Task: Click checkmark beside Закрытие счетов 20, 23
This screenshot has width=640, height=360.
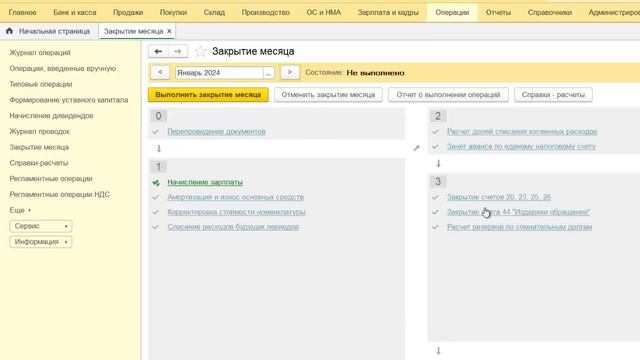Action: click(435, 197)
